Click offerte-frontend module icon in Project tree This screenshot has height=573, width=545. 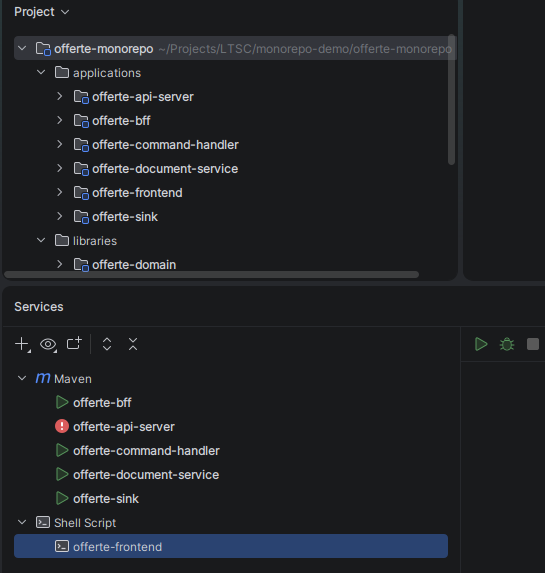pyautogui.click(x=81, y=193)
